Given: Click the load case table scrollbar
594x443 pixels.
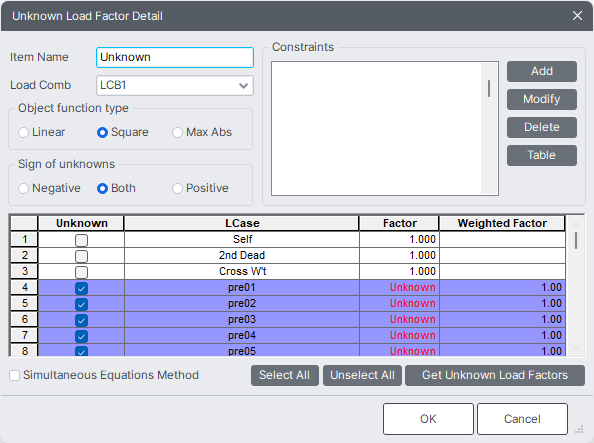Looking at the screenshot, I should 576,286.
